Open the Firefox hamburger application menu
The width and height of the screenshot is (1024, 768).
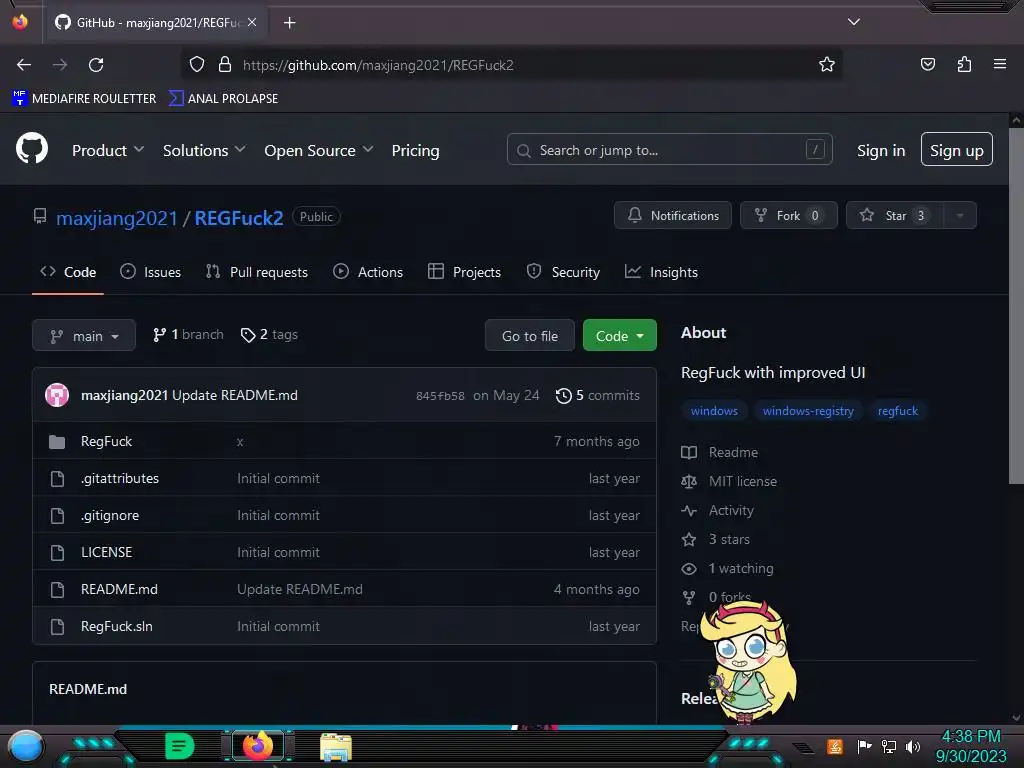click(x=1000, y=64)
